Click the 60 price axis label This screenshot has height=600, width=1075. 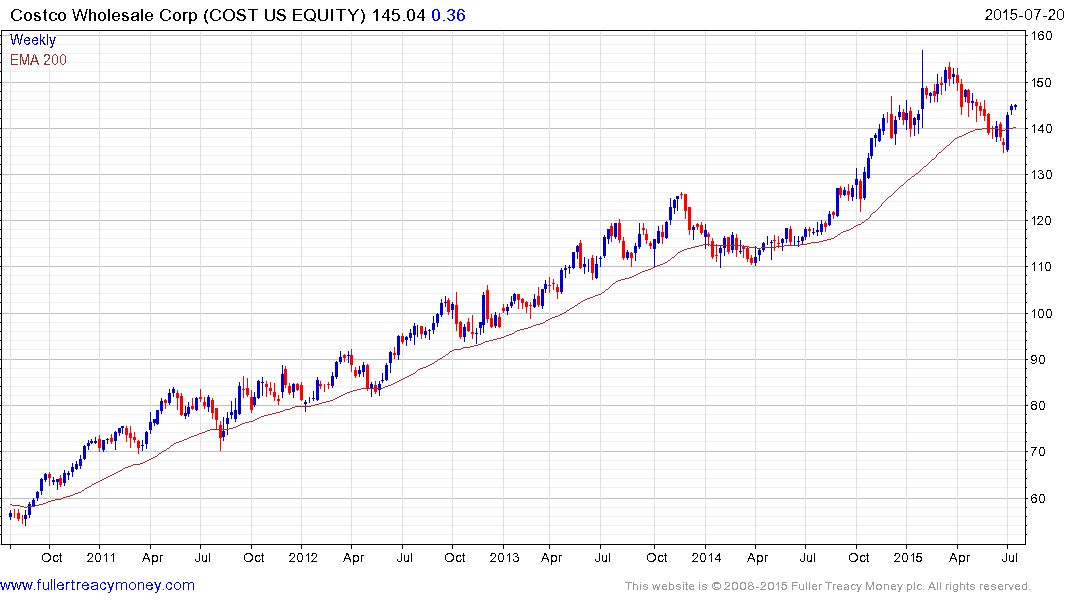[1038, 499]
